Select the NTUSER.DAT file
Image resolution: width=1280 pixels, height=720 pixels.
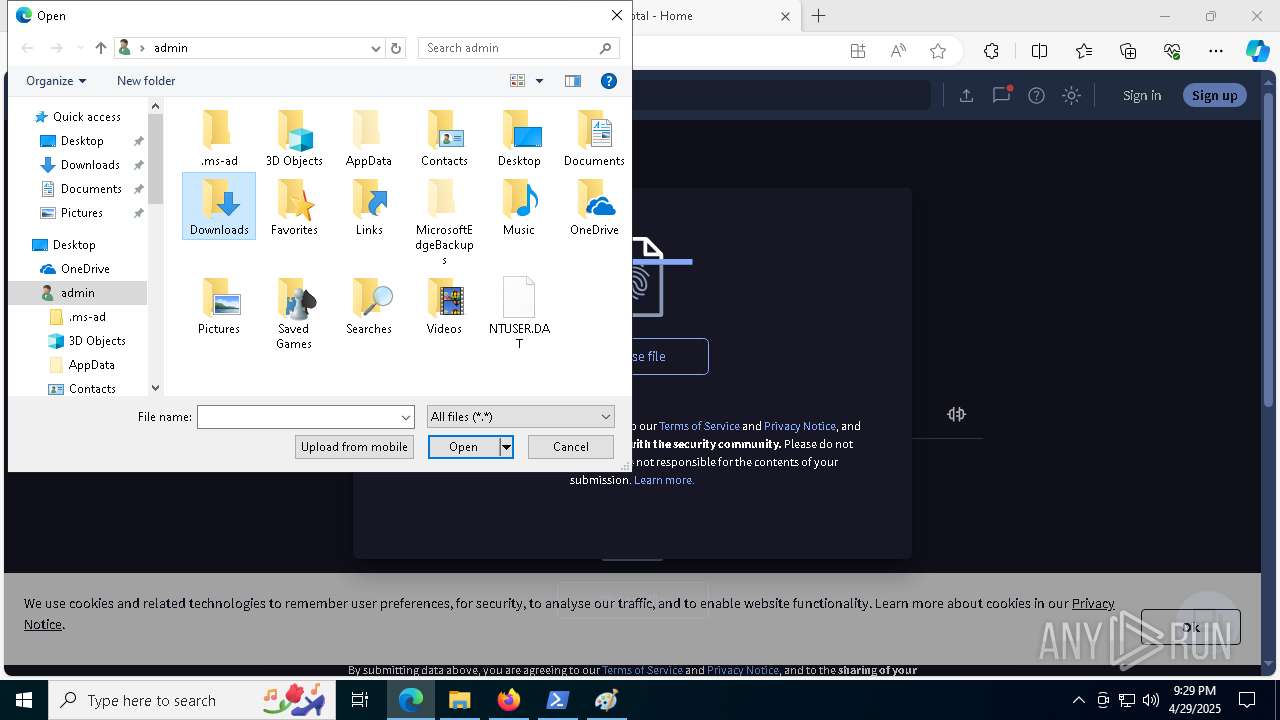519,313
